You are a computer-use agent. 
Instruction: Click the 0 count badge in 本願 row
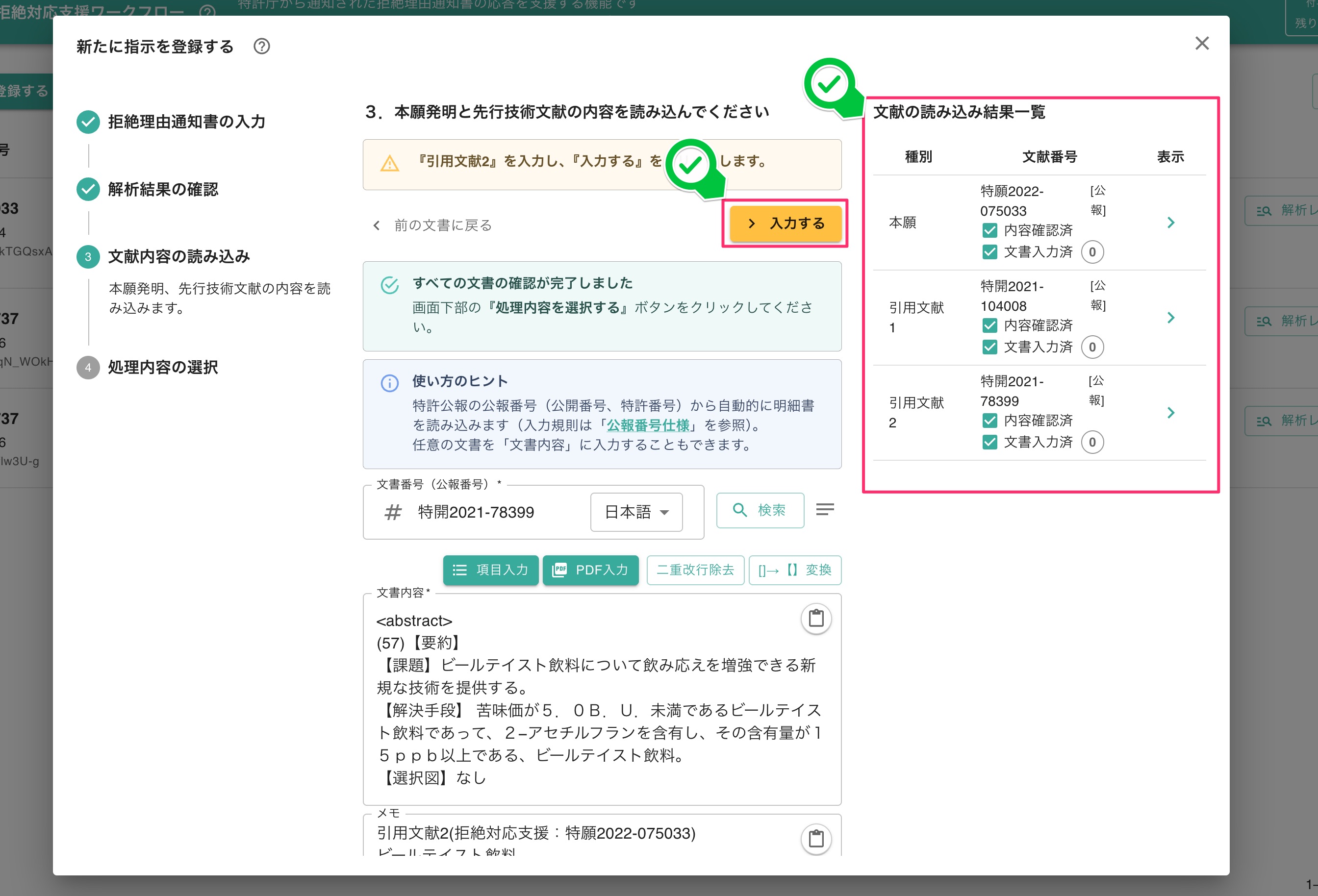pos(1092,252)
